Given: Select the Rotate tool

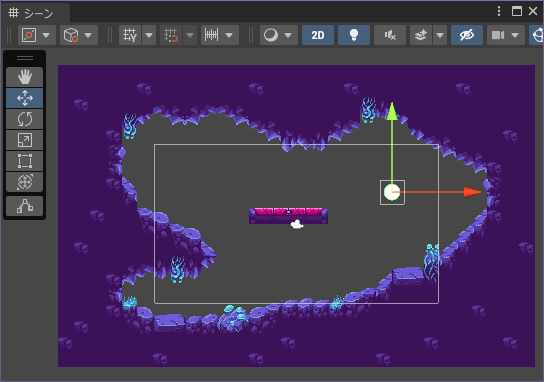Looking at the screenshot, I should [x=25, y=119].
